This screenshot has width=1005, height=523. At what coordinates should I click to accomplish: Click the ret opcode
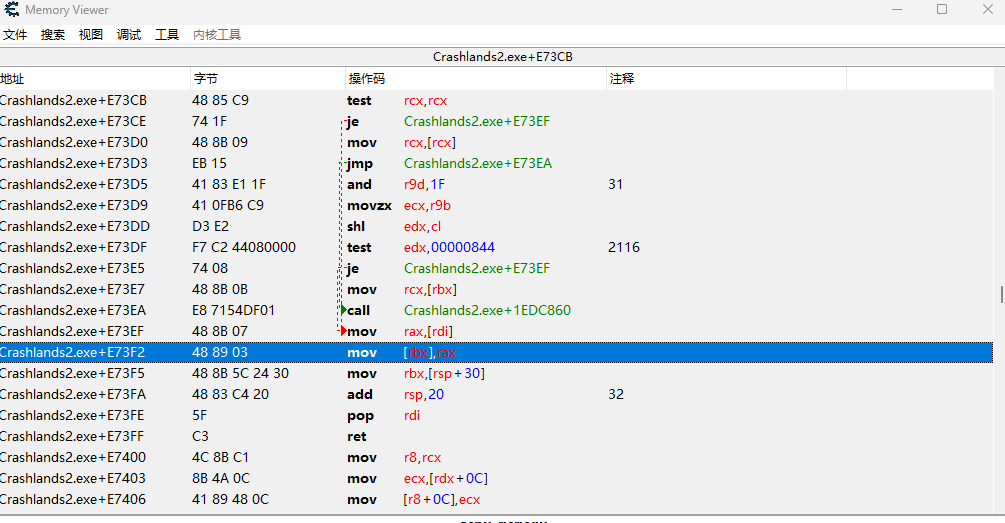(x=356, y=436)
